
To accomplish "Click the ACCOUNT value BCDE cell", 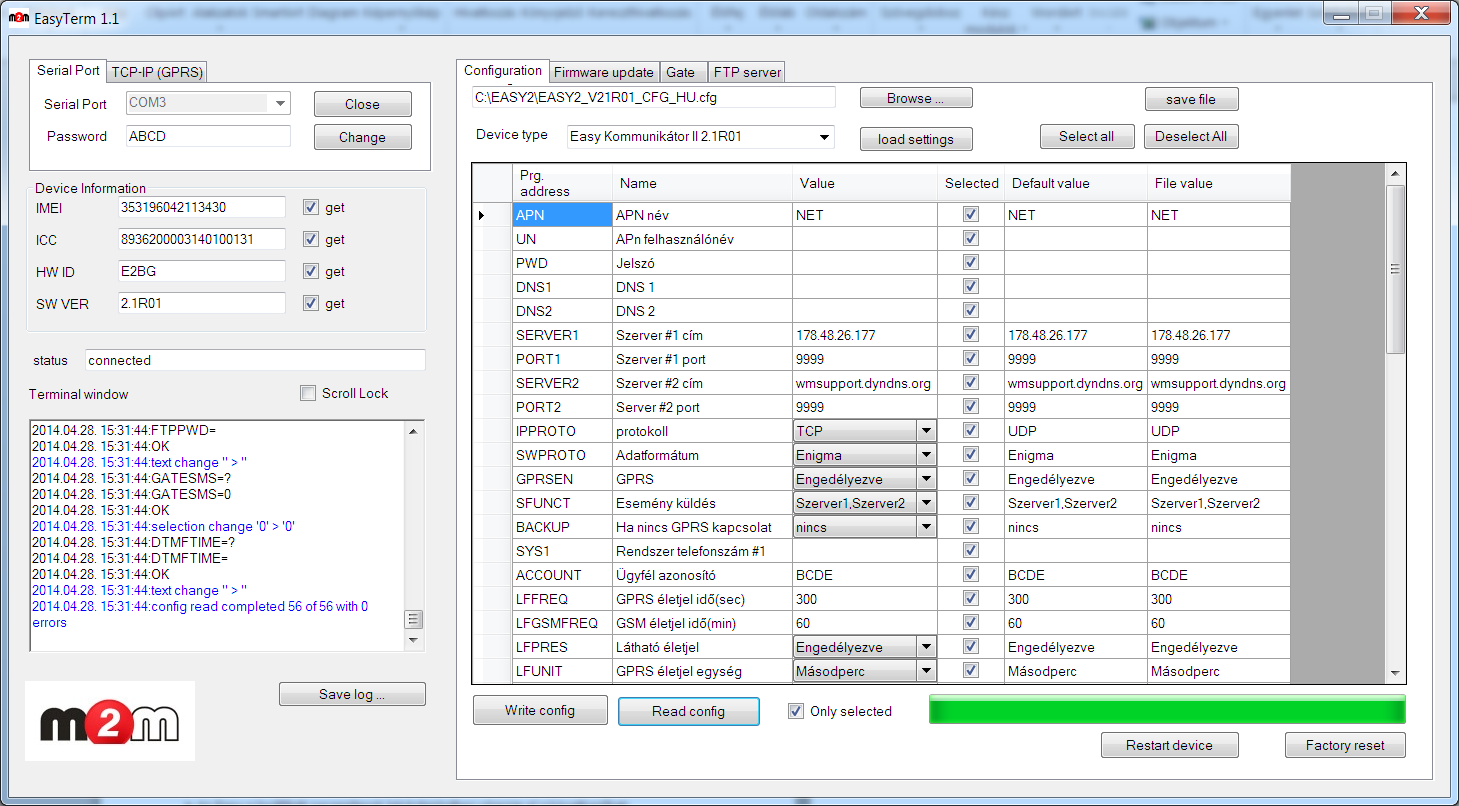I will pos(864,575).
